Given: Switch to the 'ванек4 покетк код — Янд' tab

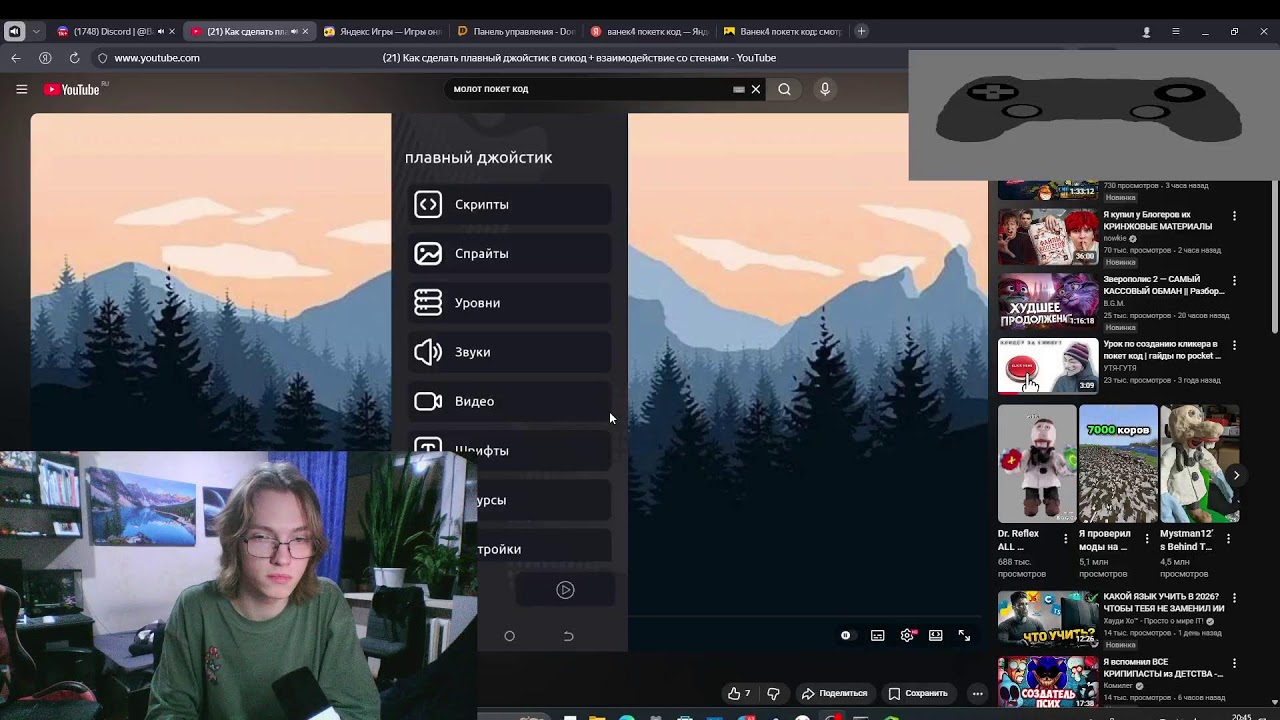Looking at the screenshot, I should (650, 32).
